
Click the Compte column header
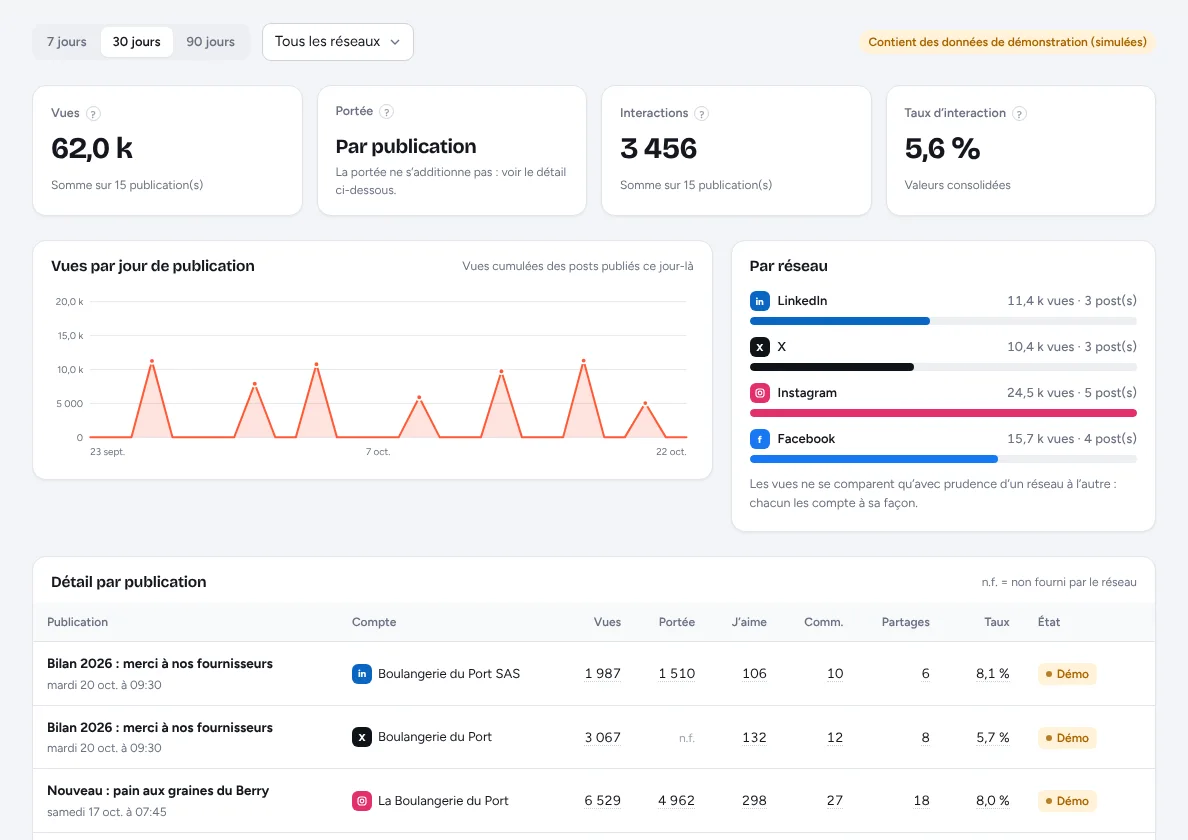[374, 622]
